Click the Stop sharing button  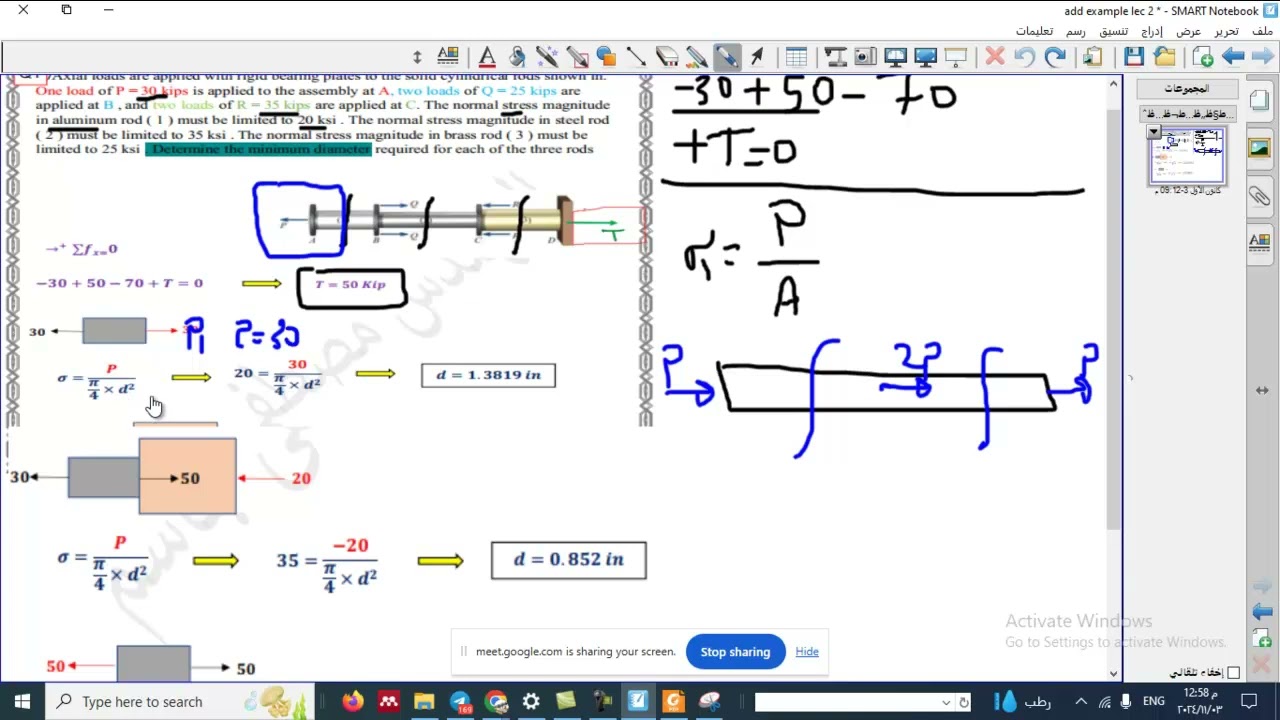735,652
